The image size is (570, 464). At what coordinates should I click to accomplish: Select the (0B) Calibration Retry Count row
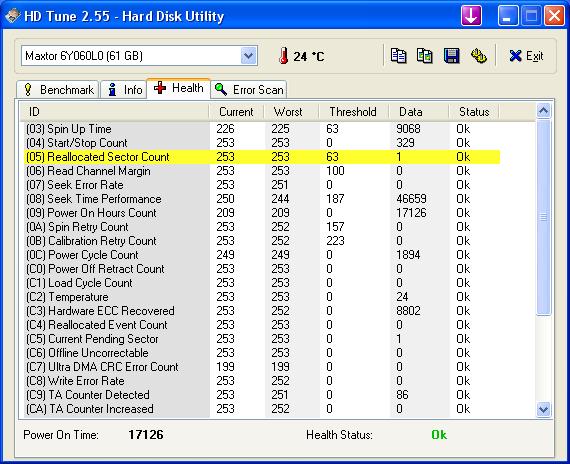(x=262, y=241)
